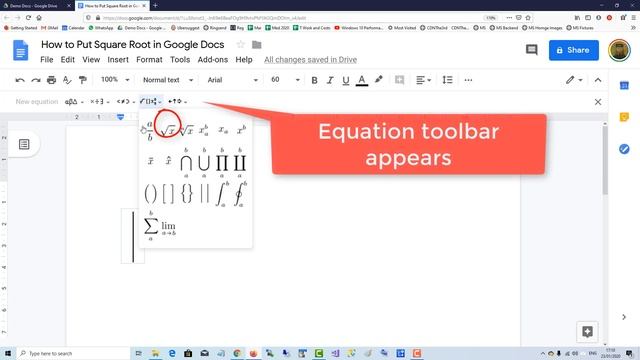This screenshot has height=360, width=640.
Task: Open the Edit menu
Action: [67, 60]
